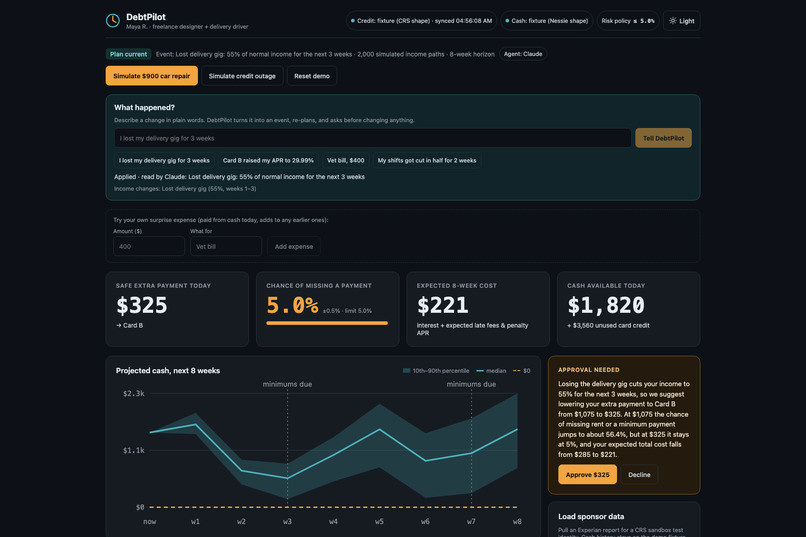The image size is (806, 537).
Task: Click the 'Applied - read by Claude' summary line
Action: (239, 177)
